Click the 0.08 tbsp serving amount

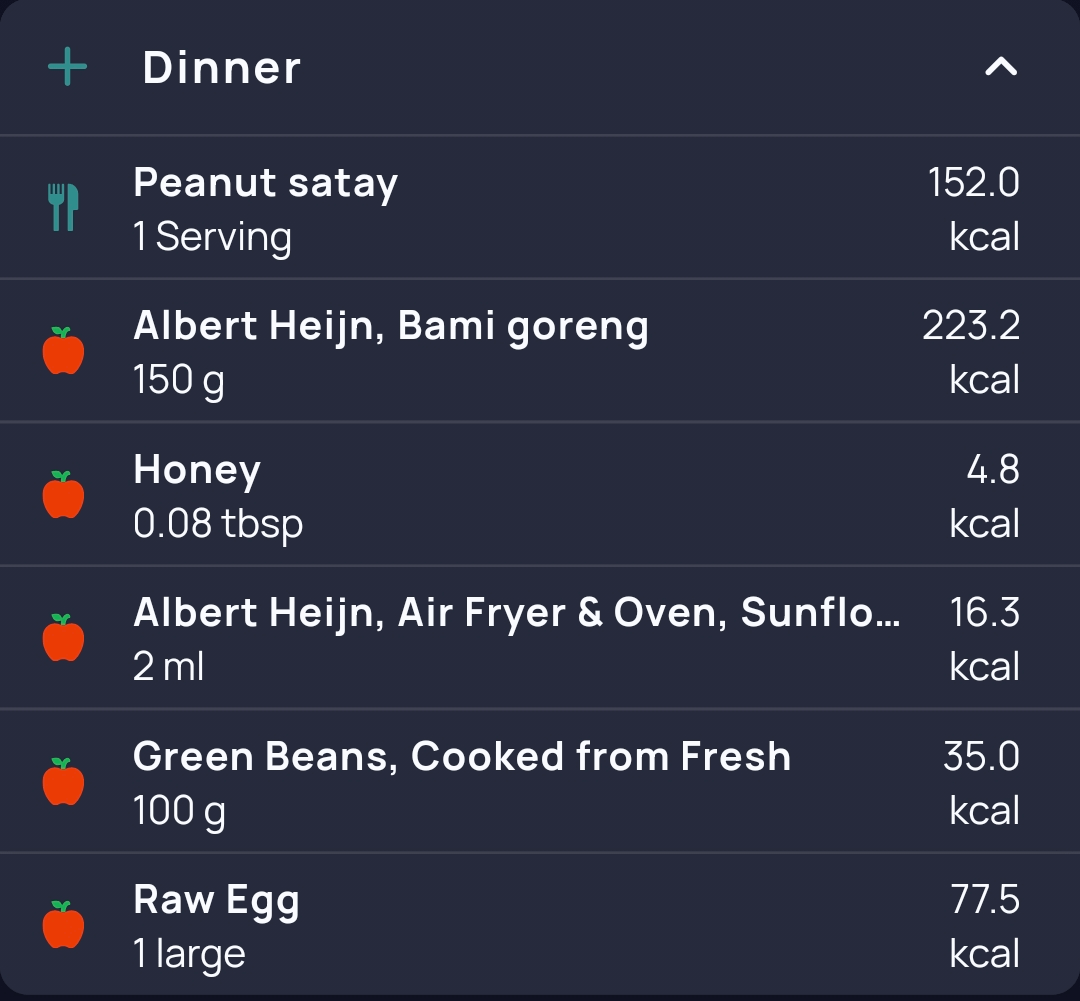click(218, 524)
